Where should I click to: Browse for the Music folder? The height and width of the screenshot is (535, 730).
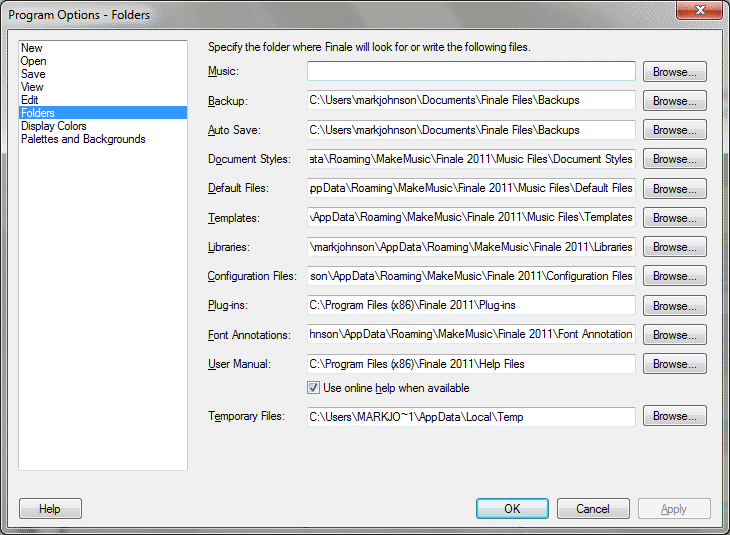(x=675, y=72)
